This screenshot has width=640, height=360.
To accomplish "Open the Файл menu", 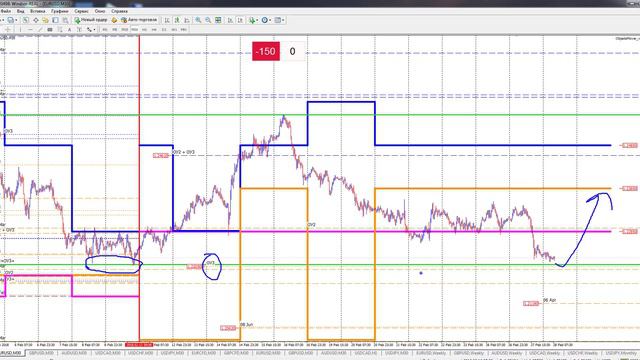I will coord(6,11).
